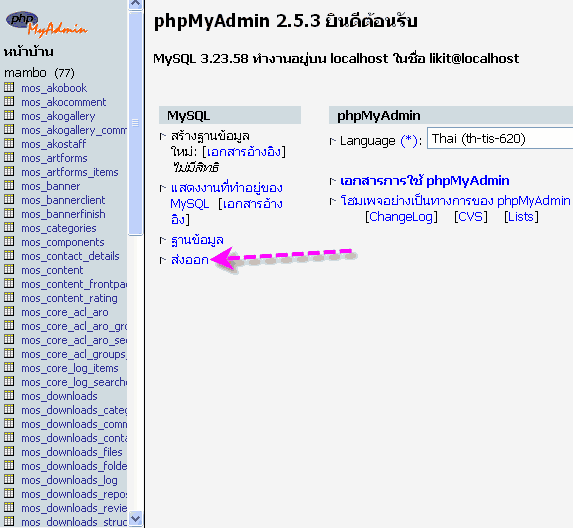Open the mos_downloads_files table
Viewport: 573px width, 528px height.
click(72, 452)
